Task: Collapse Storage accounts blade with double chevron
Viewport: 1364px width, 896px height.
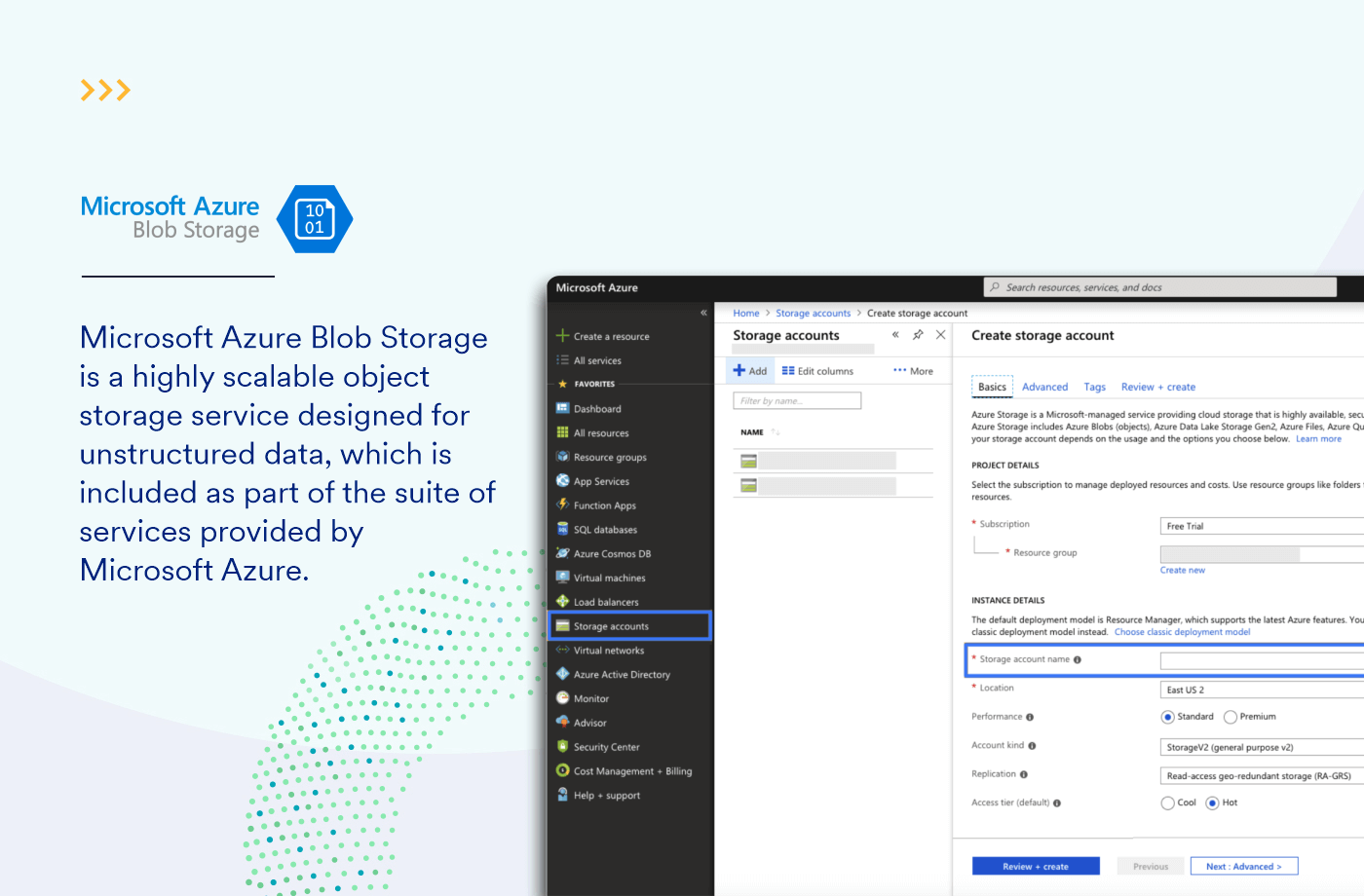Action: click(895, 334)
